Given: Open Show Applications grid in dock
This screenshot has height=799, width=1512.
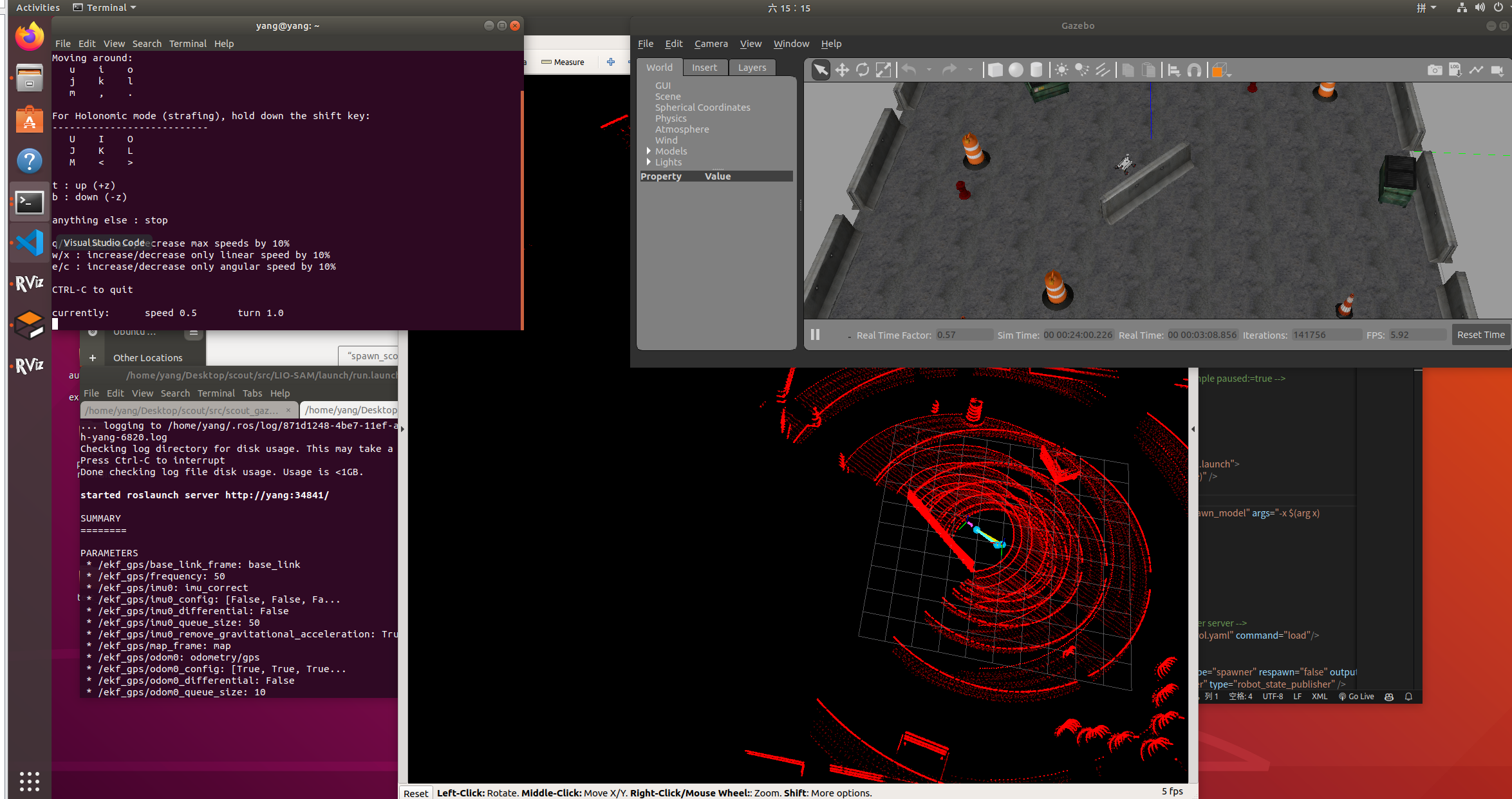Looking at the screenshot, I should (29, 781).
